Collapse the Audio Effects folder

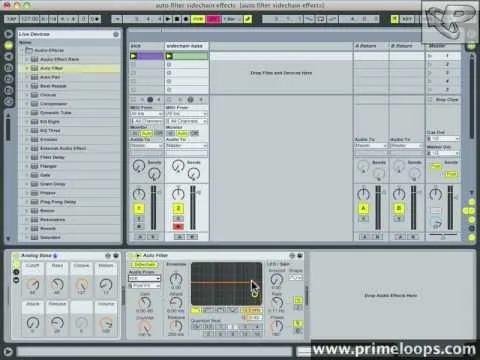22,50
